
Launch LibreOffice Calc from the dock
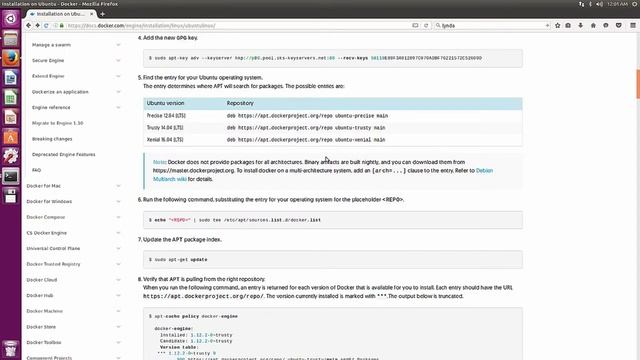pyautogui.click(x=11, y=98)
